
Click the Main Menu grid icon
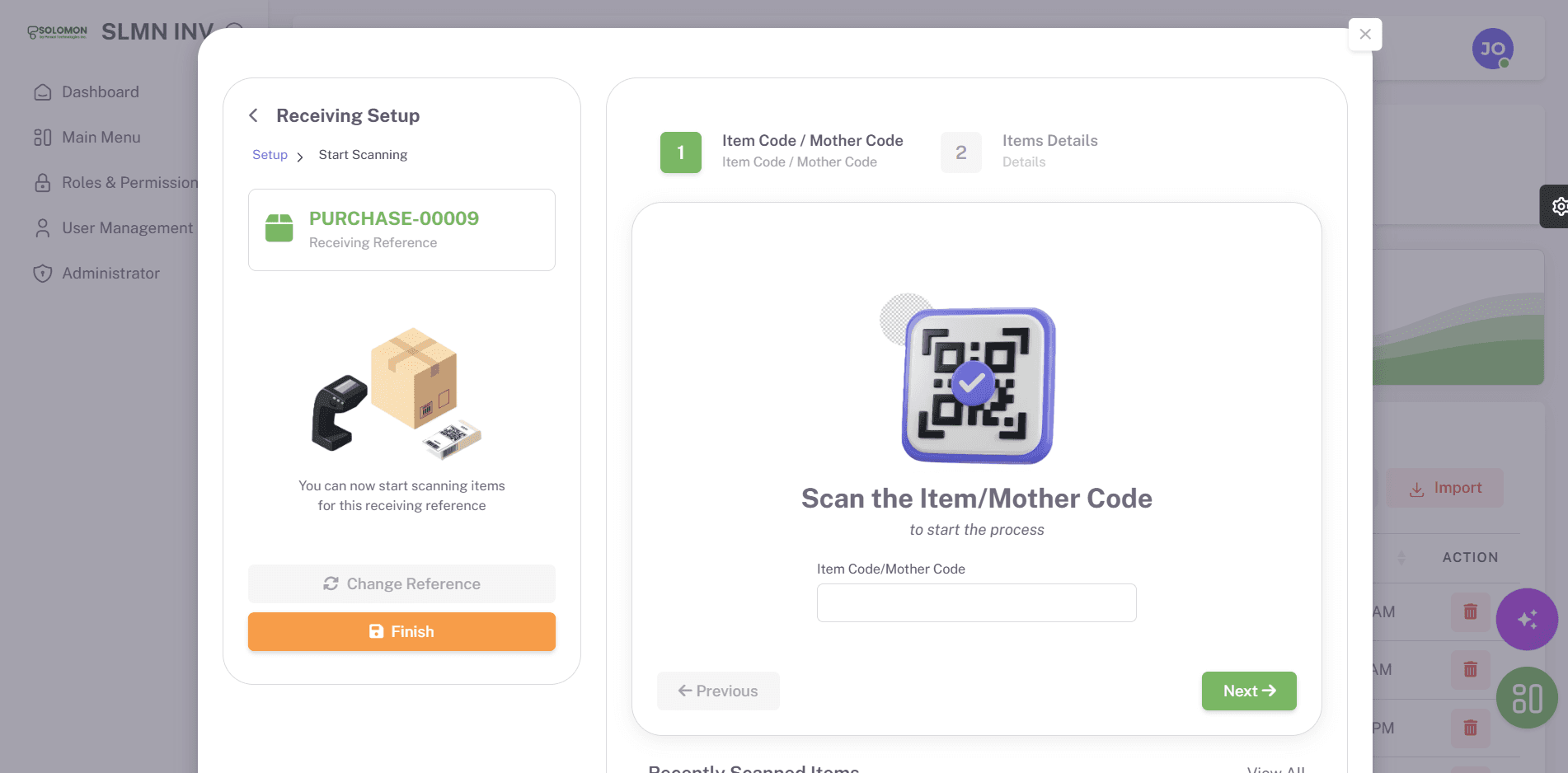[x=43, y=138]
